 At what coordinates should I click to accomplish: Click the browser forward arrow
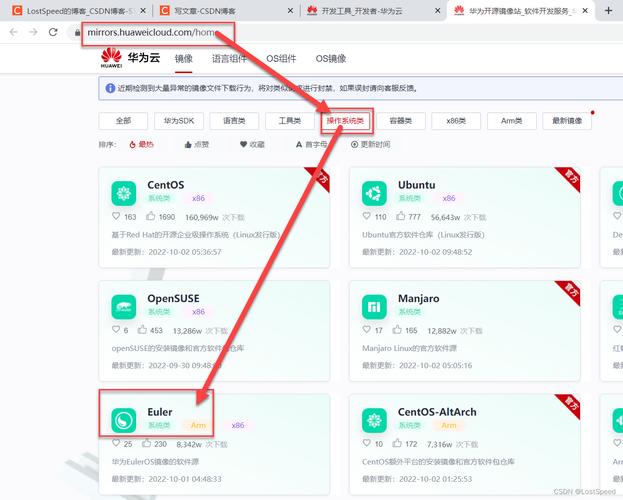coord(33,32)
